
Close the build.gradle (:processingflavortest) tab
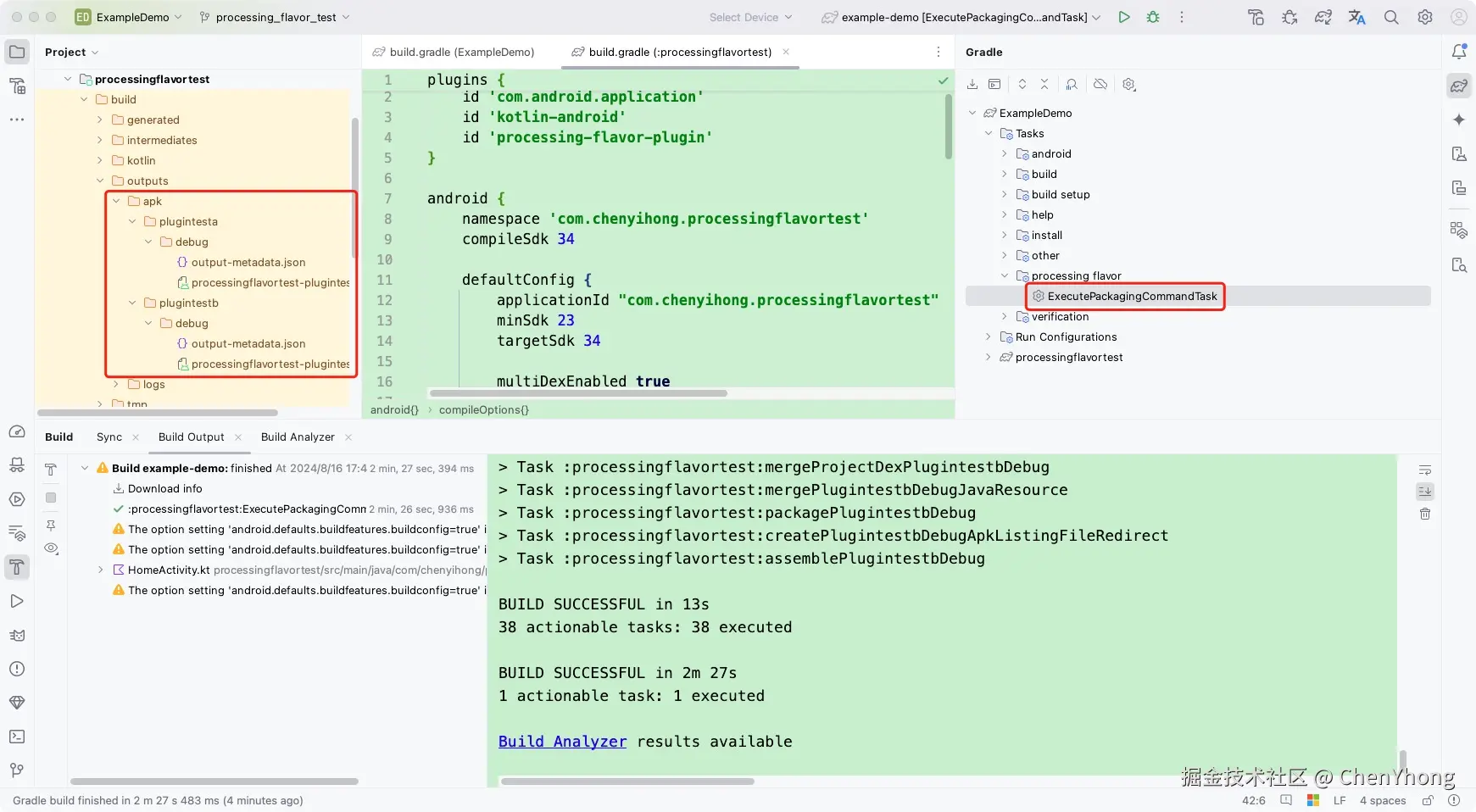(786, 52)
